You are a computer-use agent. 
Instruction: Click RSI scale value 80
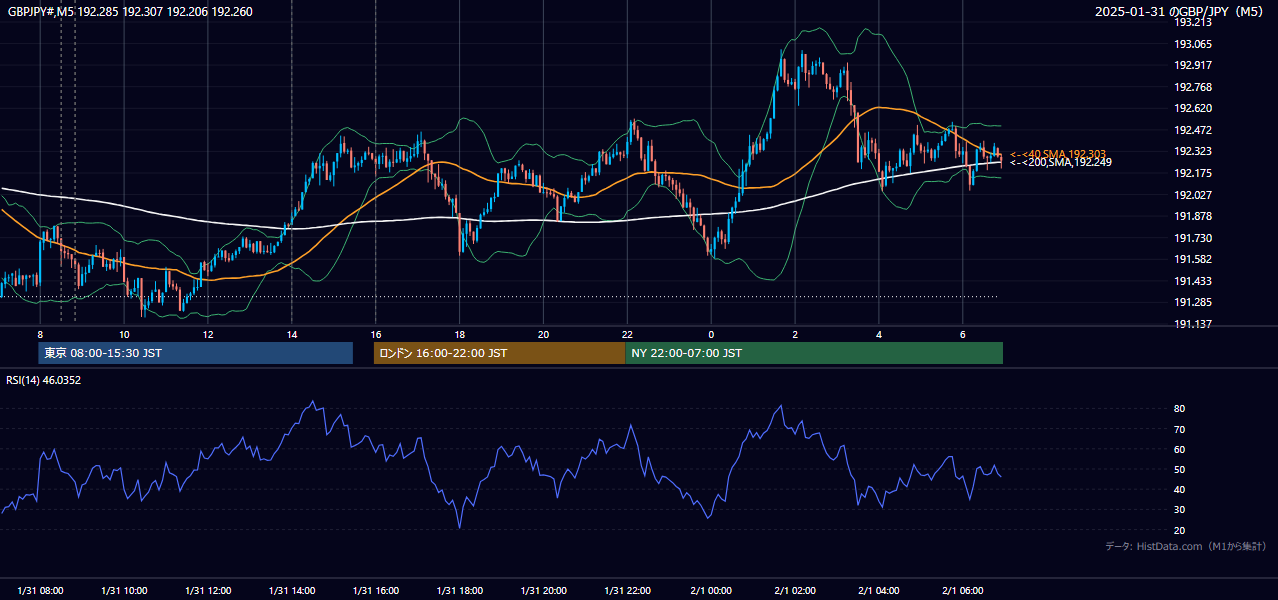click(1180, 409)
